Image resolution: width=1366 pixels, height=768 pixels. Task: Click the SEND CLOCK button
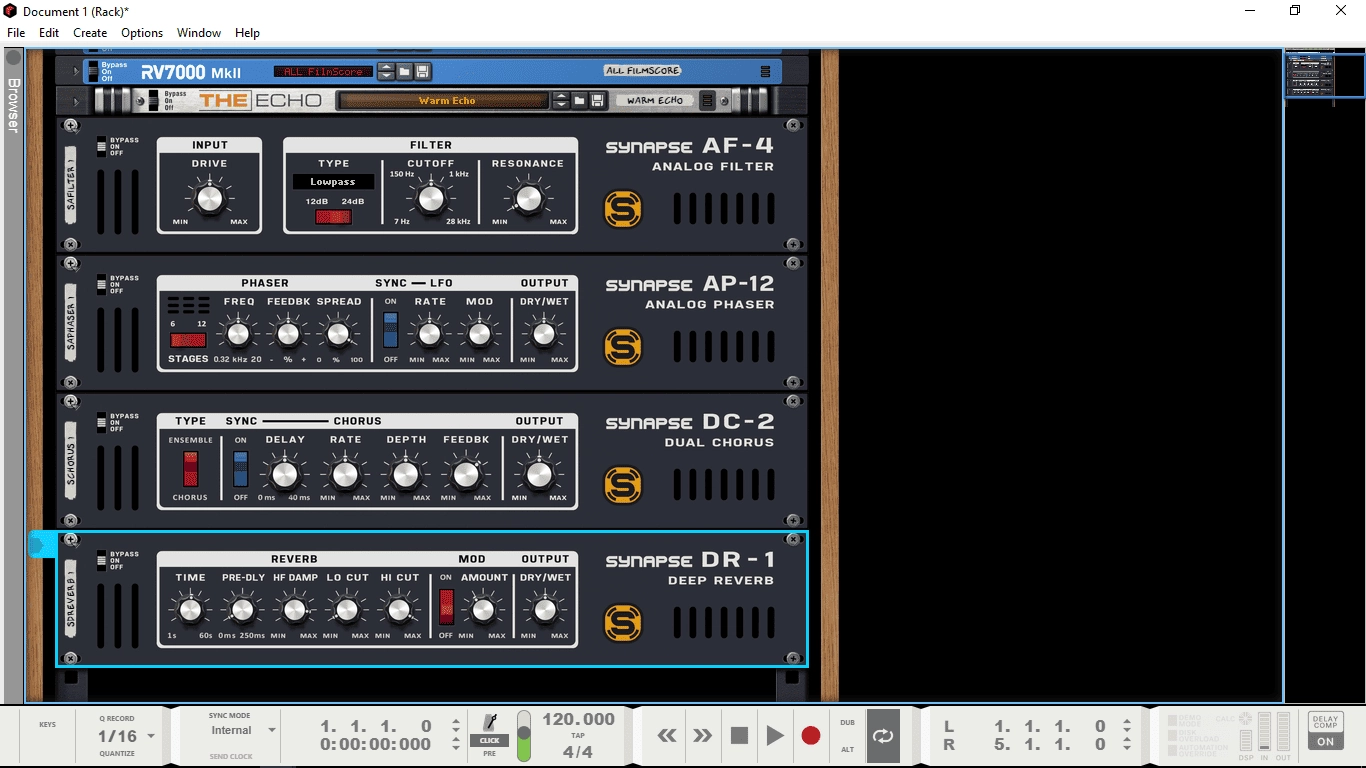(231, 756)
